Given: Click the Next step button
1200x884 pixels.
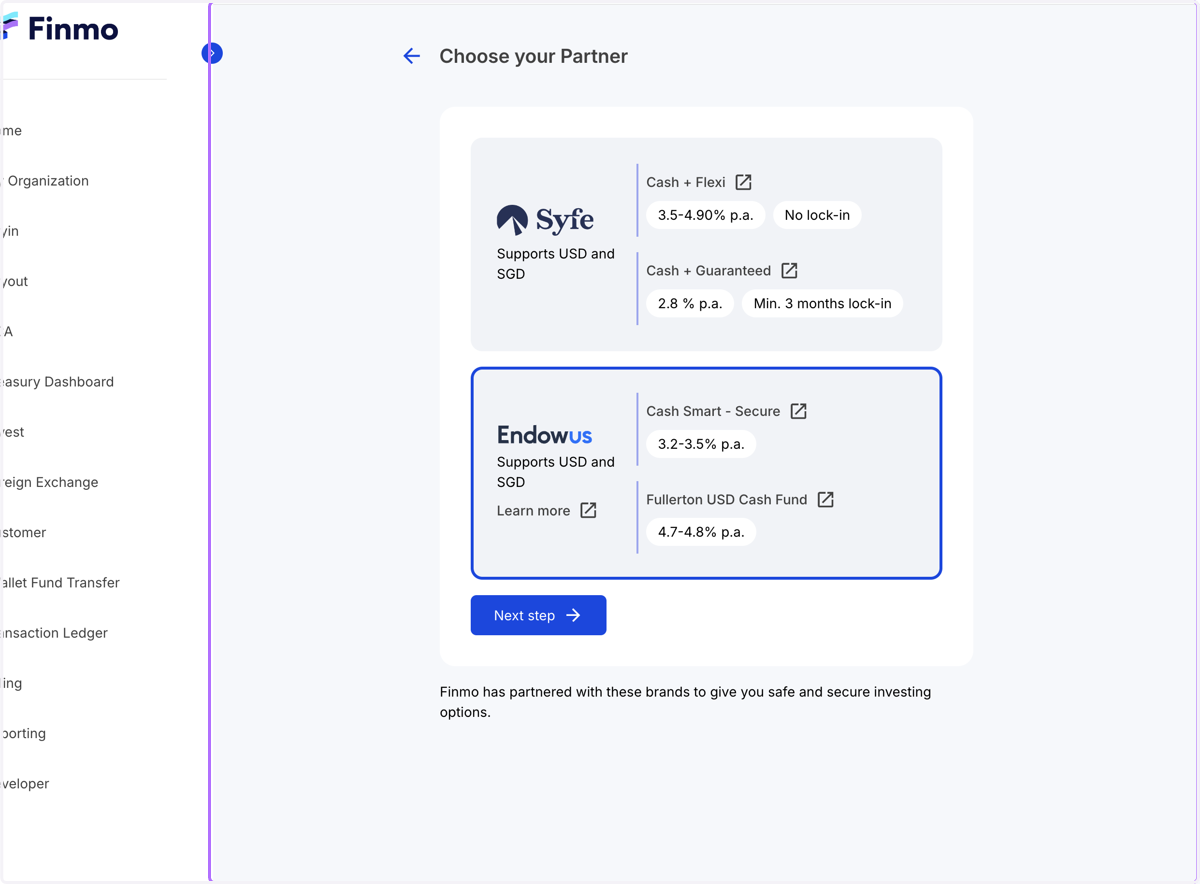Looking at the screenshot, I should click(538, 615).
